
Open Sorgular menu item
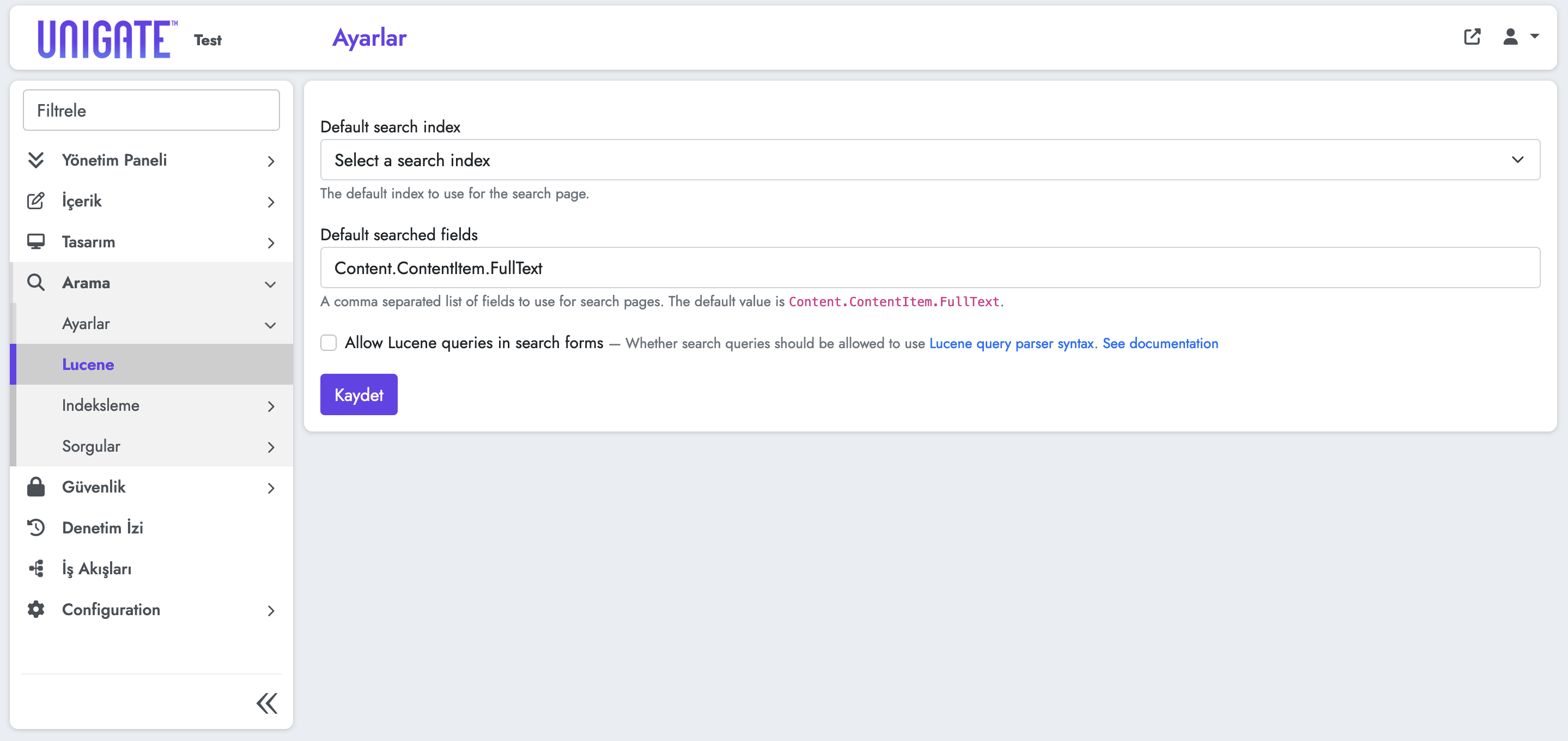coord(152,446)
